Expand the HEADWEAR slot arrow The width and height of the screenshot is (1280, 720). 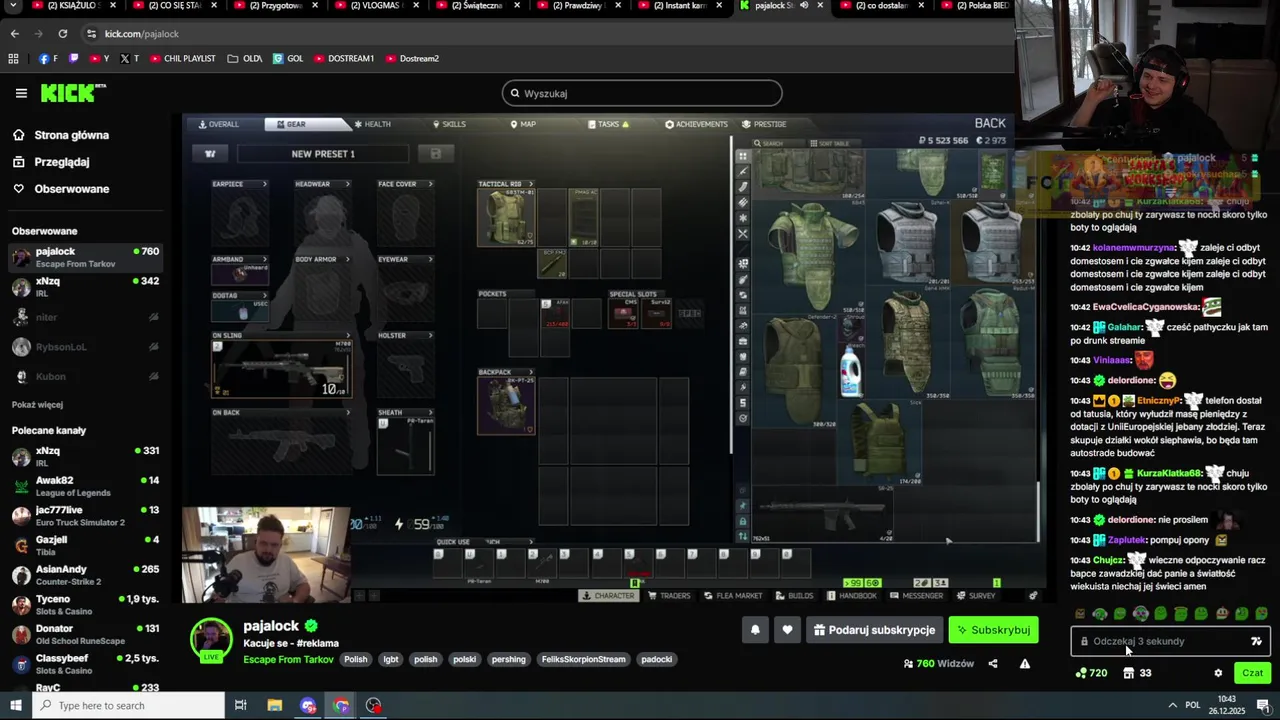[x=347, y=184]
